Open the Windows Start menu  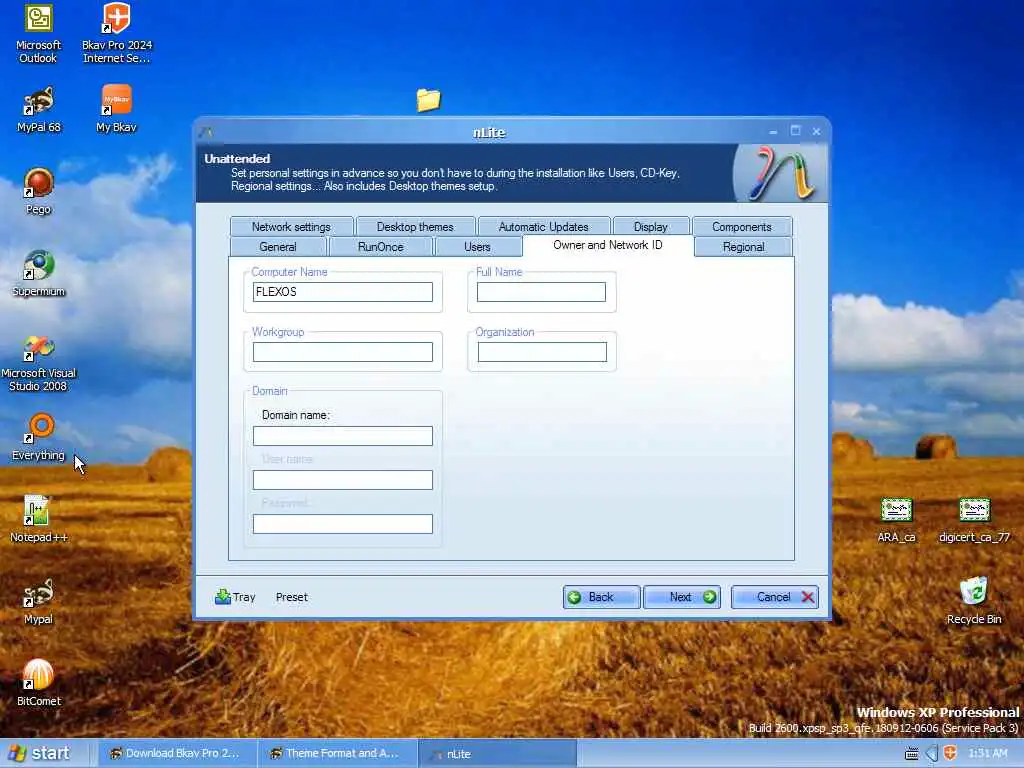point(39,753)
